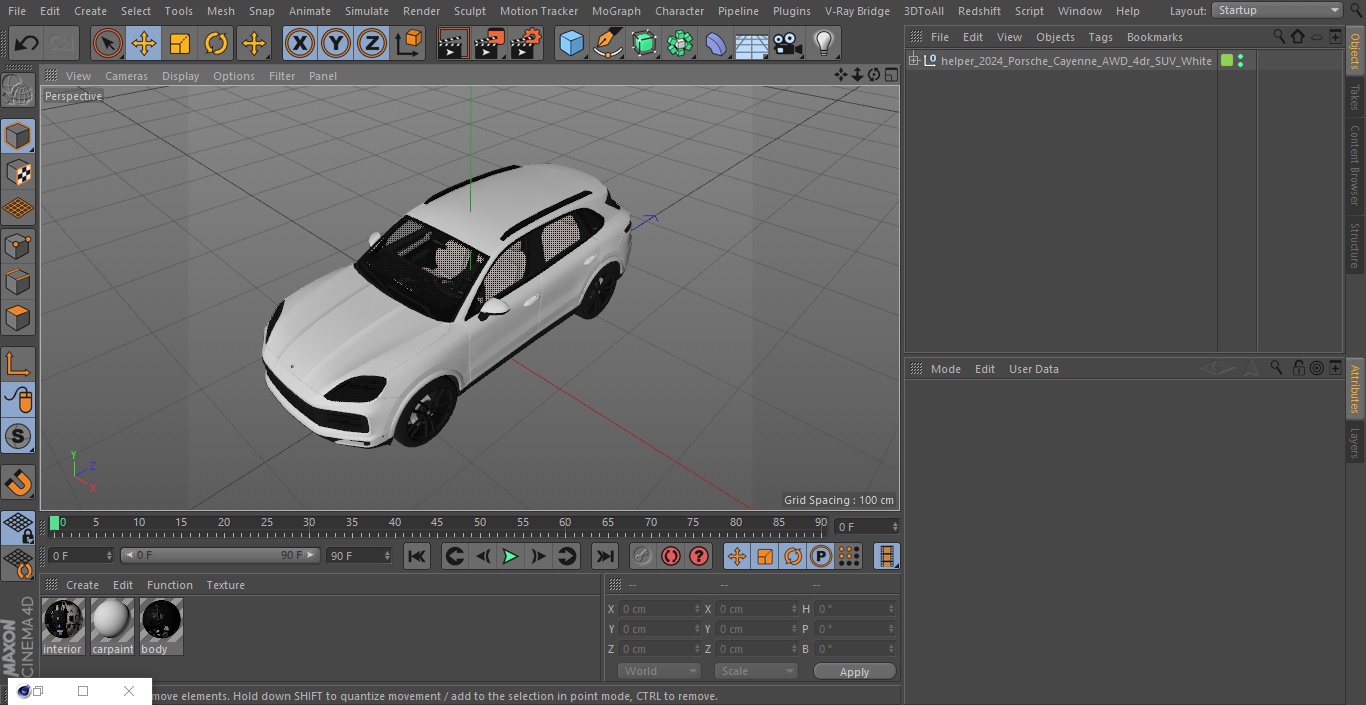Expand the helper_2024_Porsche_Cayenne object tree
Image resolution: width=1366 pixels, height=705 pixels.
pyautogui.click(x=913, y=61)
